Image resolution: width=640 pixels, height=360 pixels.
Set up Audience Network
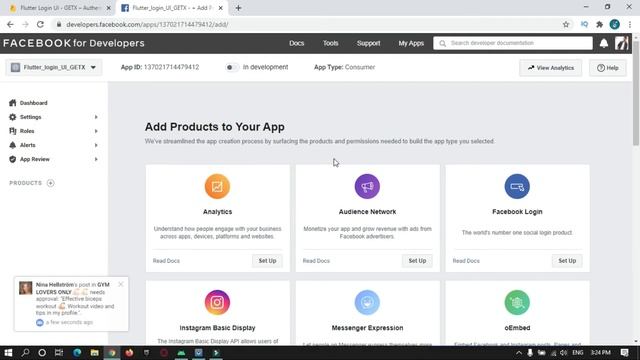(x=417, y=261)
